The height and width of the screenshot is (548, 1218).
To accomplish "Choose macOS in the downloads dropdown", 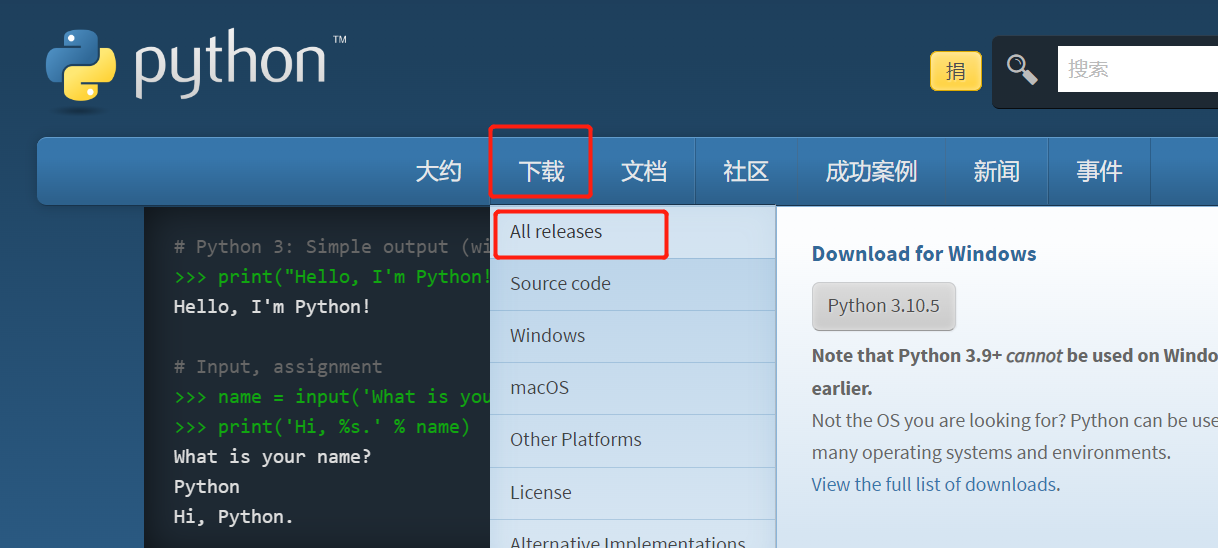I will coord(633,388).
